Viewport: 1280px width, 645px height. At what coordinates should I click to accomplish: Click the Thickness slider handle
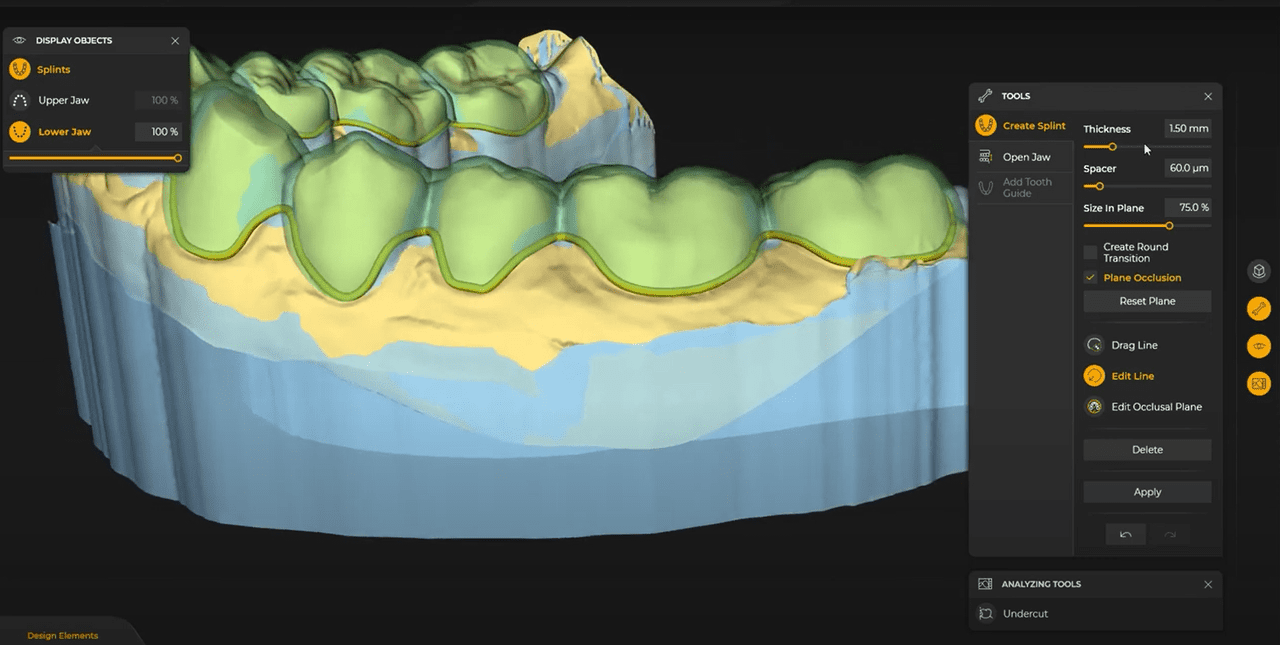pos(1112,147)
